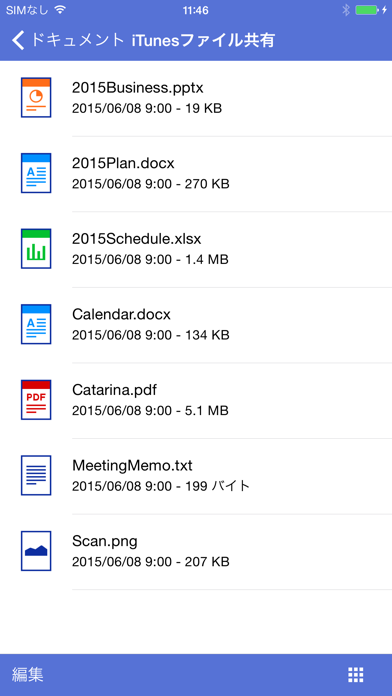Tap the red PDF icon for Catarina.pdf
392x696 pixels.
36,399
